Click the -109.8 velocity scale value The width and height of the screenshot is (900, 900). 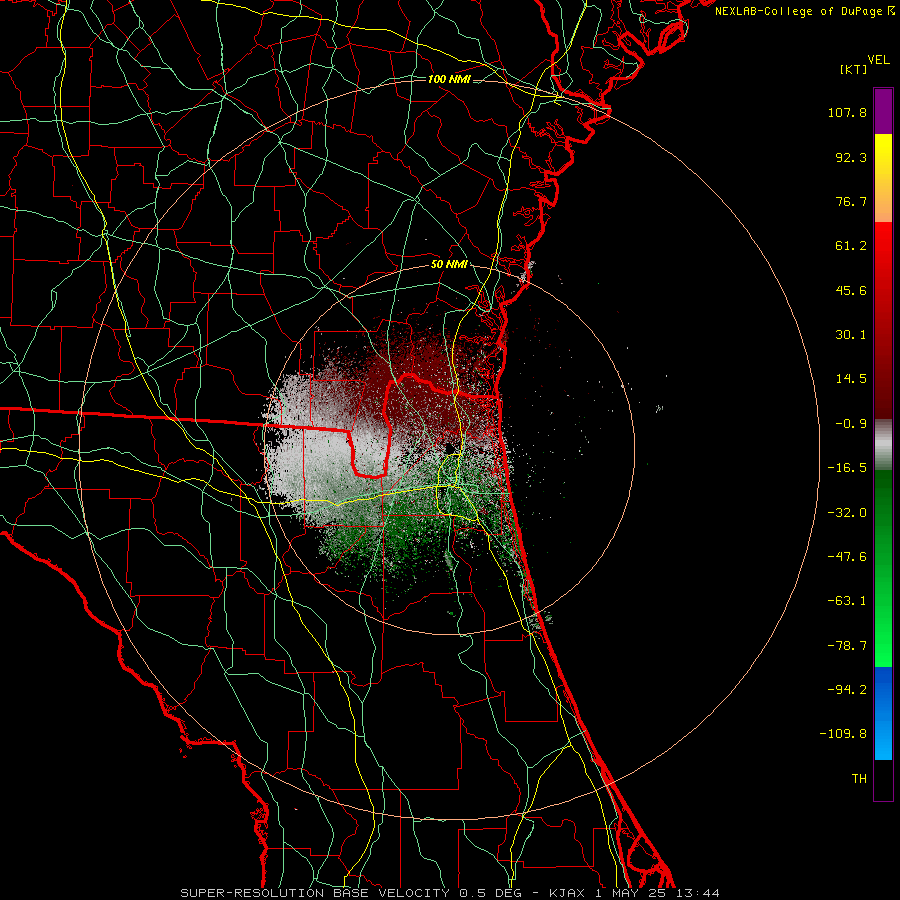click(x=844, y=734)
